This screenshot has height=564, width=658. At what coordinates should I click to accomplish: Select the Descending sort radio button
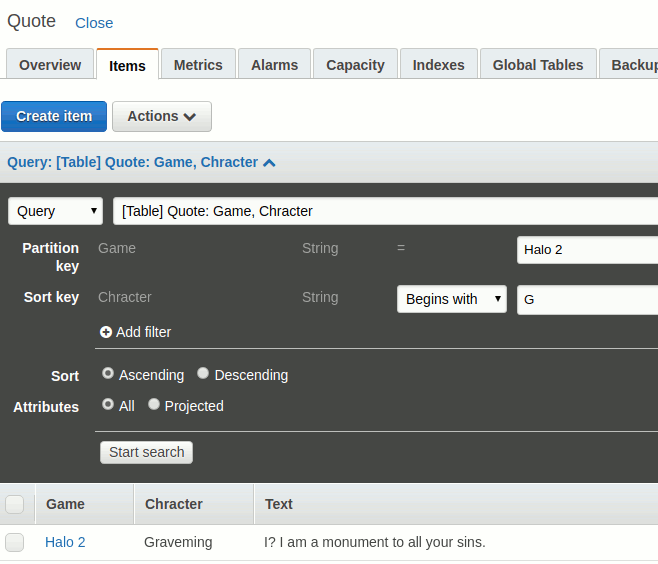(203, 374)
